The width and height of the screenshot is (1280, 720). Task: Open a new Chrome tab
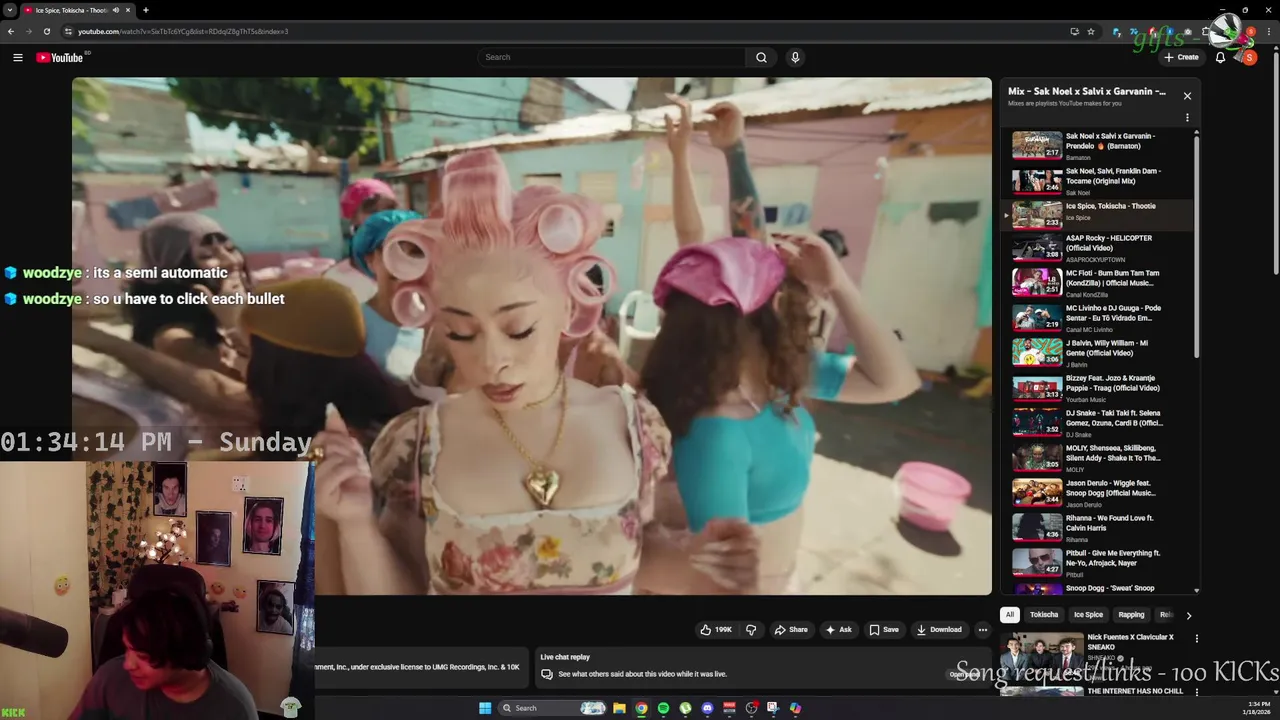tap(145, 10)
